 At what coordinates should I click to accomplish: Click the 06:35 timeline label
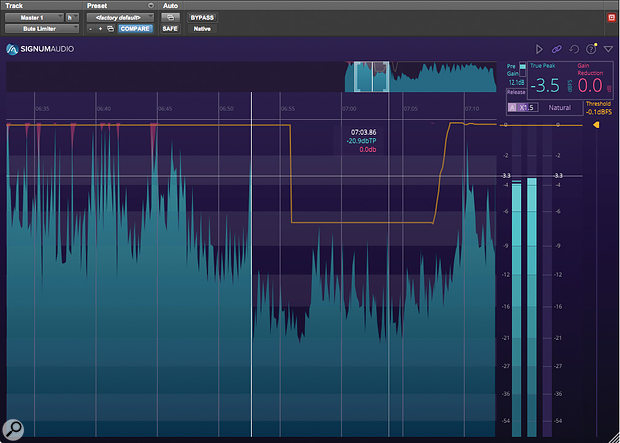pyautogui.click(x=42, y=109)
